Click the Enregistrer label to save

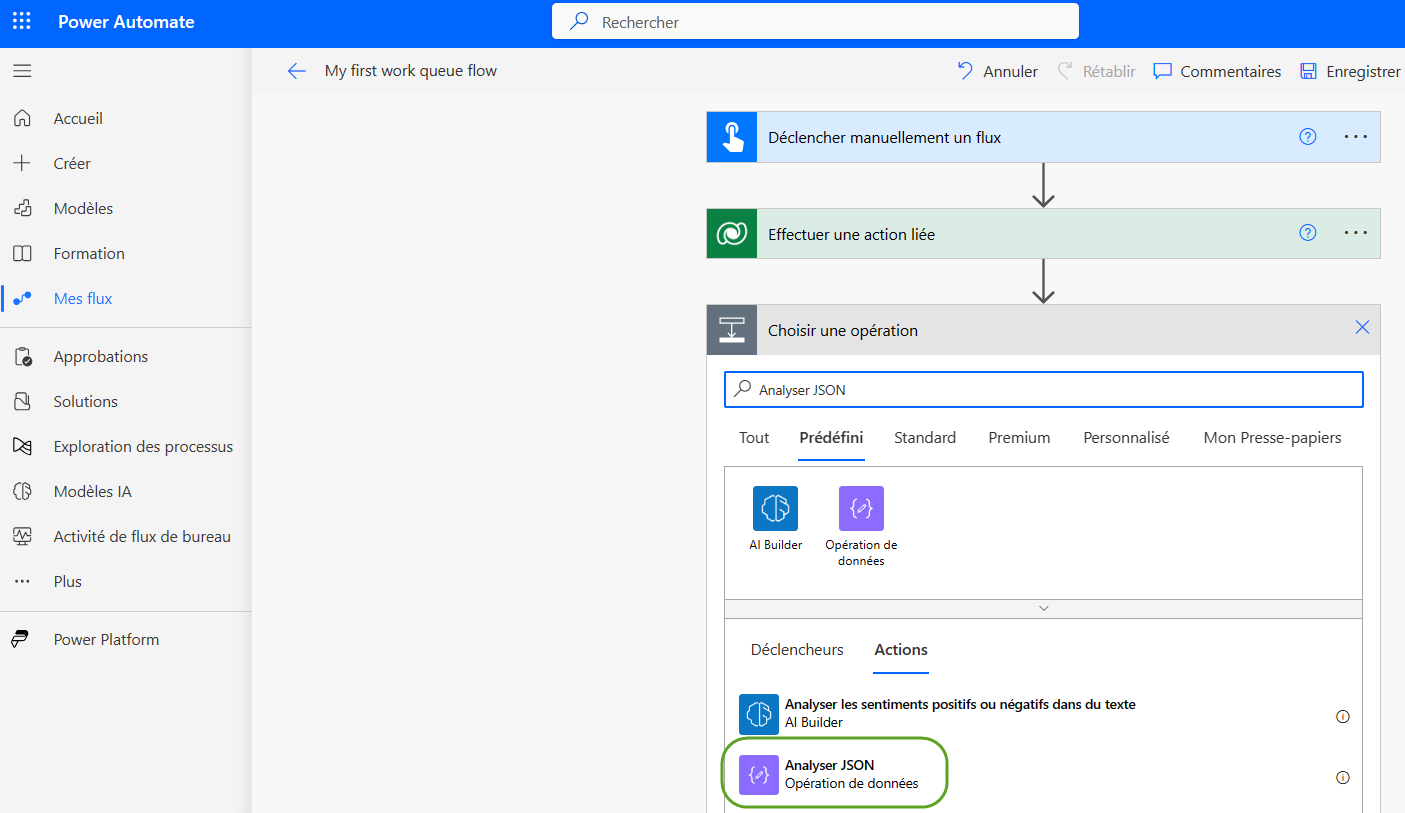(x=1363, y=71)
